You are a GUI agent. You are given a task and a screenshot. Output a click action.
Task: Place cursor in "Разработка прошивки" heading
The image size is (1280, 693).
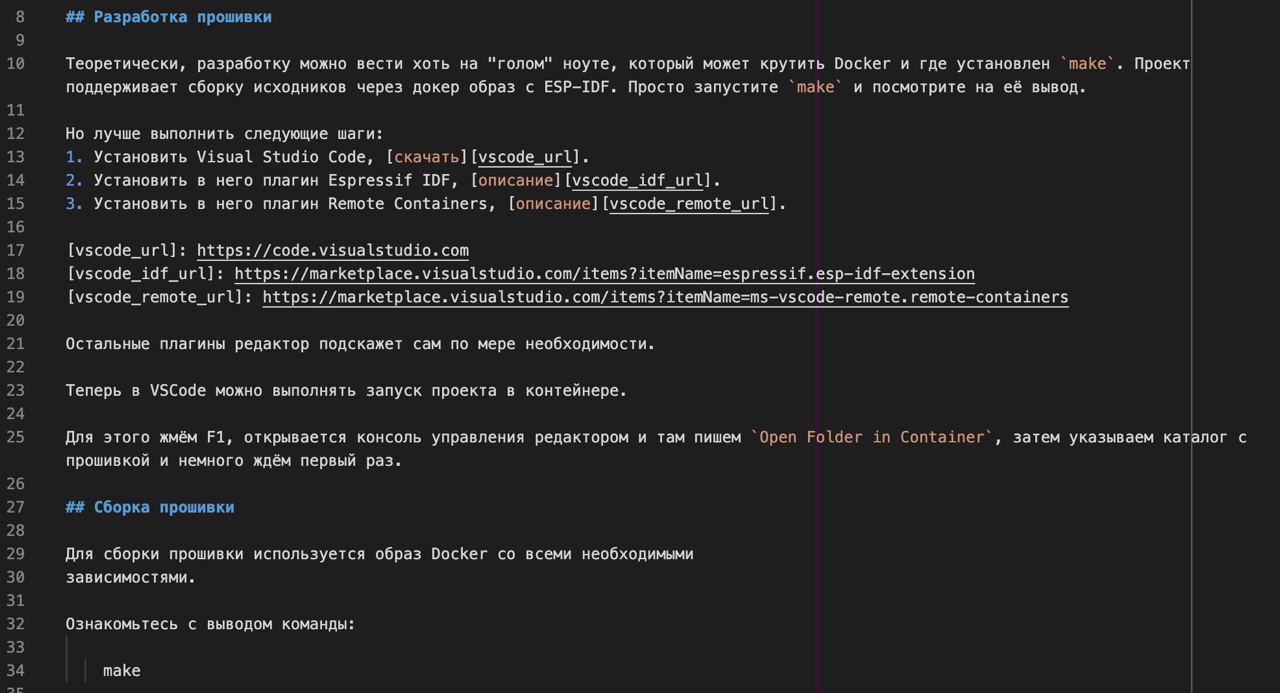[182, 17]
